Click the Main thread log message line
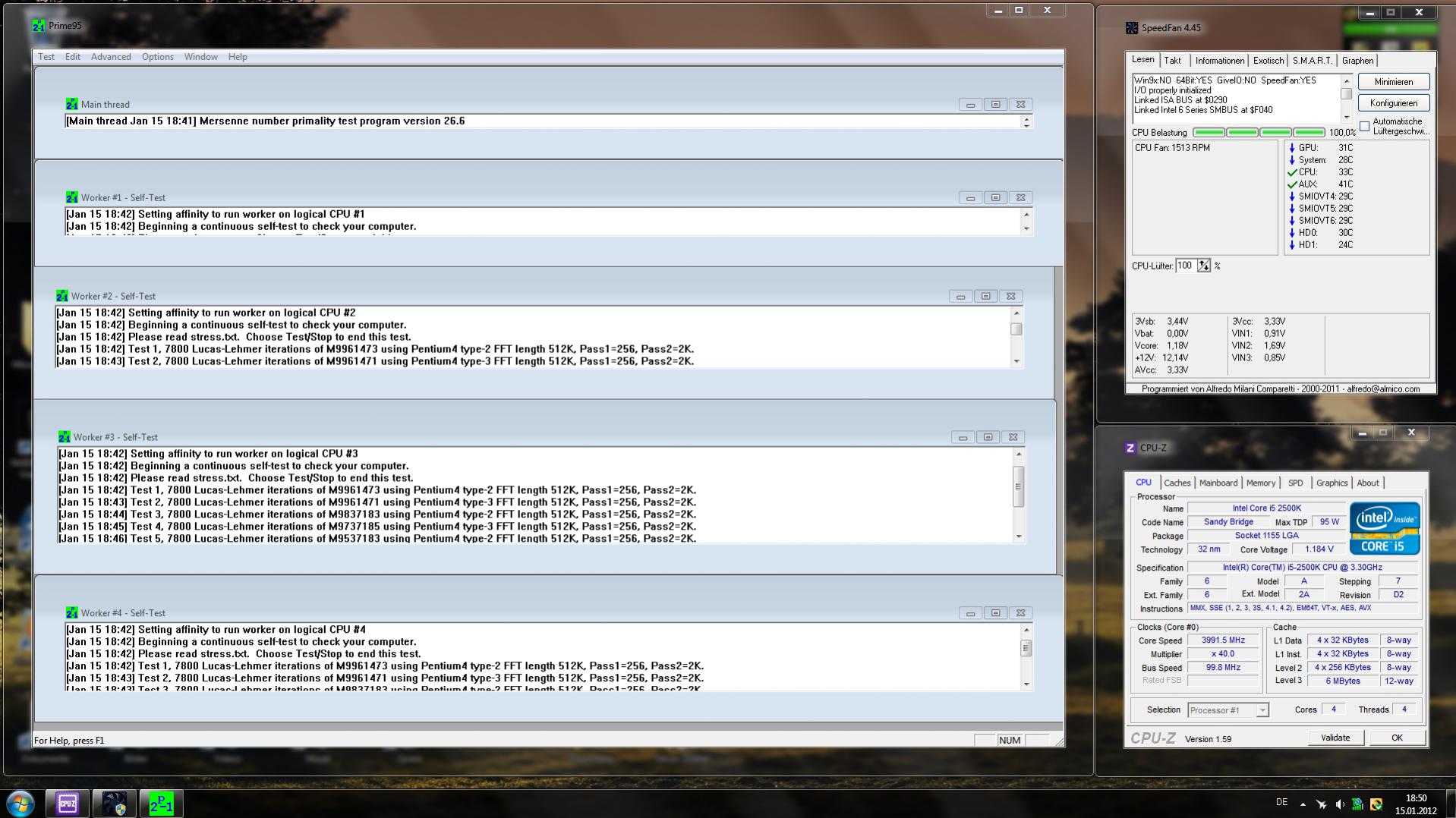The image size is (1456, 818). tap(265, 121)
